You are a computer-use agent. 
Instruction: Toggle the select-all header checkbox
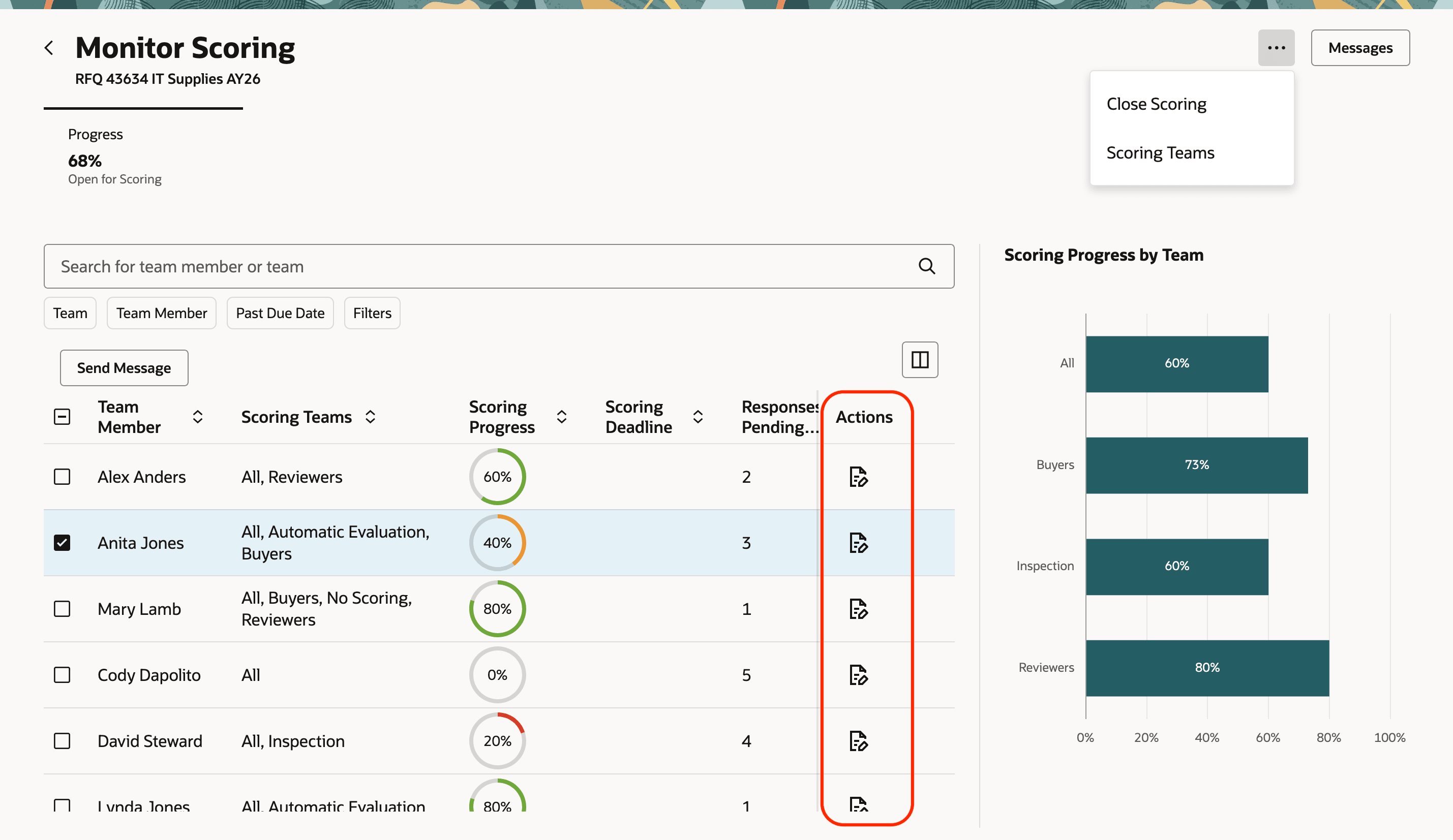(62, 417)
